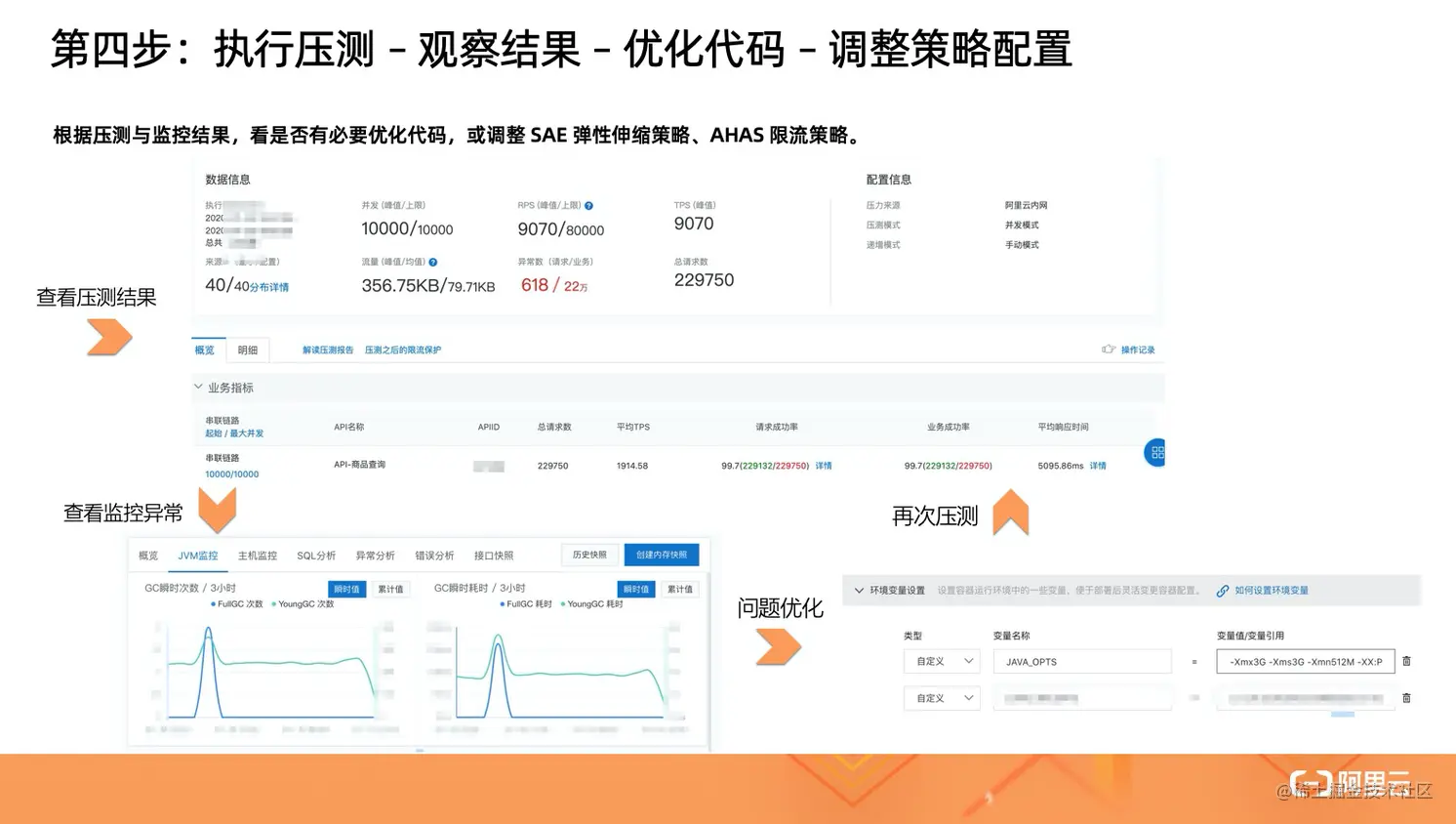The image size is (1456, 824).
Task: Click the link icon beside 如何设置环境变量
Action: (1222, 591)
